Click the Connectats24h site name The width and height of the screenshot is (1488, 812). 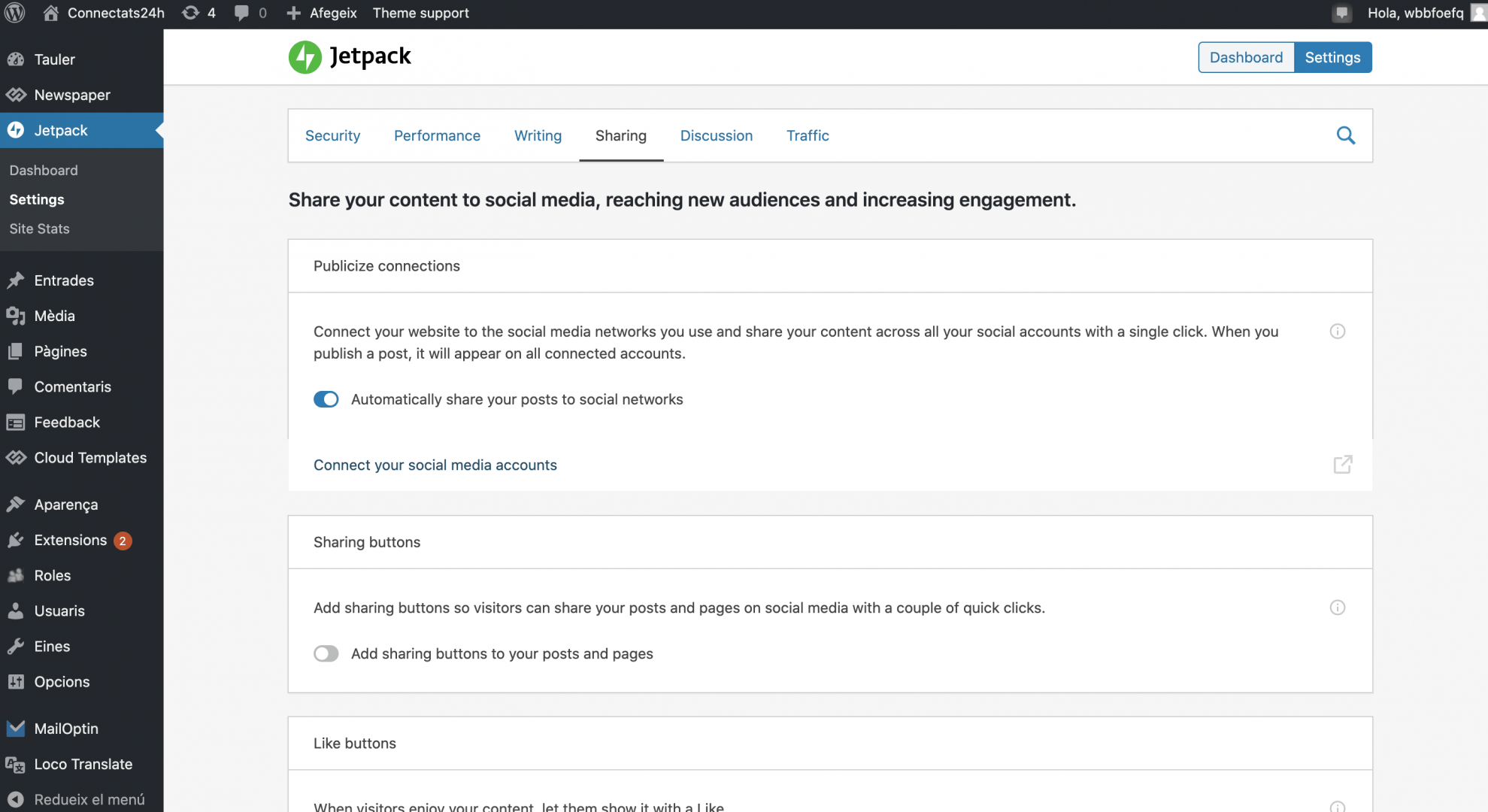(116, 13)
